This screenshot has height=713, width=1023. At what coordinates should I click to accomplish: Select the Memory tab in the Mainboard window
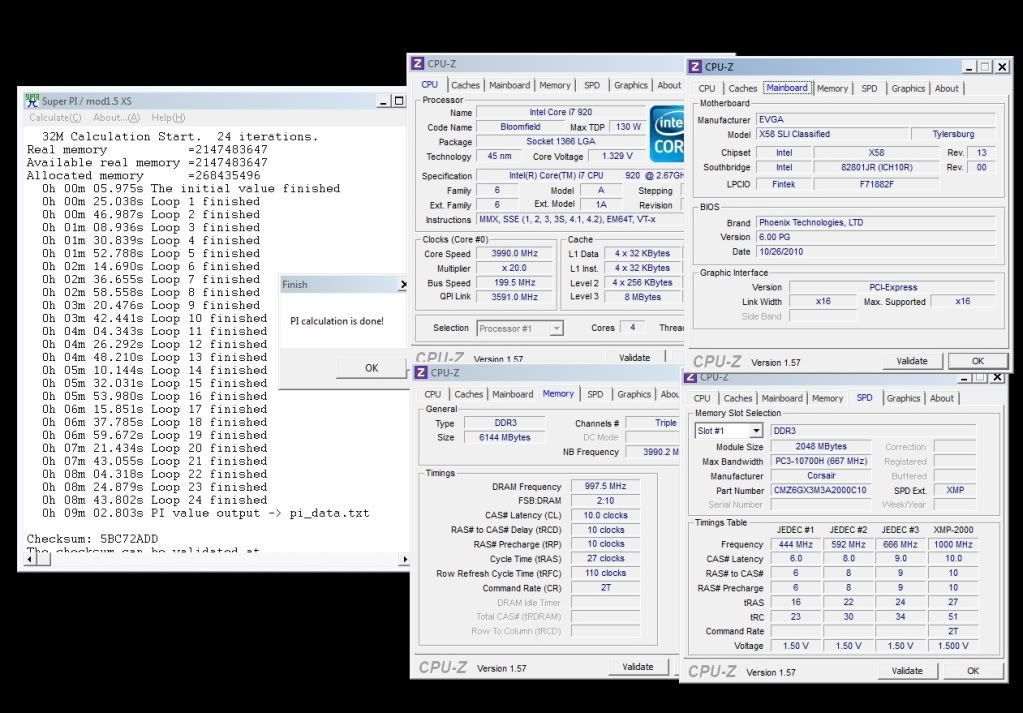[832, 88]
